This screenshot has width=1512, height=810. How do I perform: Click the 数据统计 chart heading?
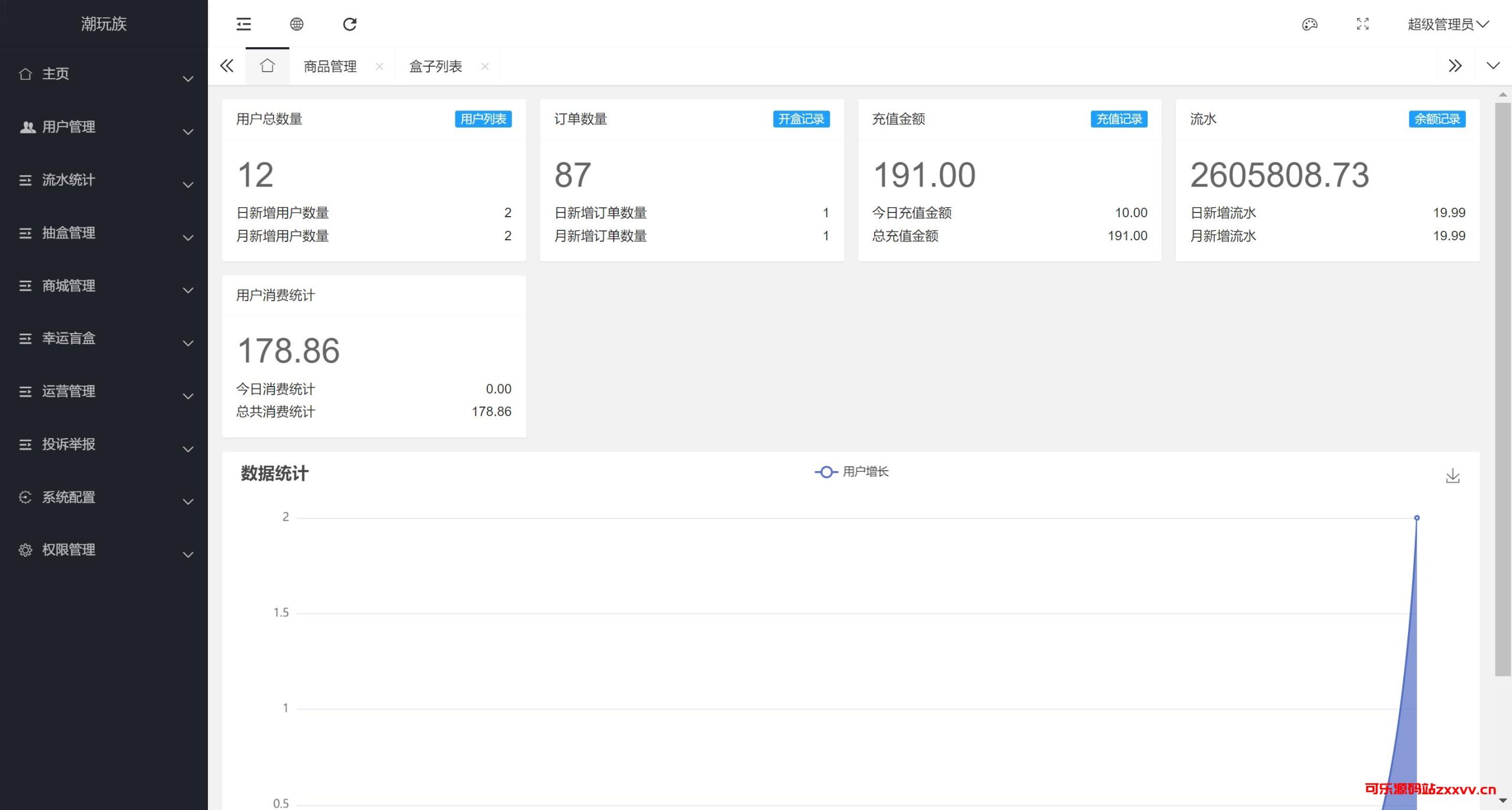275,473
